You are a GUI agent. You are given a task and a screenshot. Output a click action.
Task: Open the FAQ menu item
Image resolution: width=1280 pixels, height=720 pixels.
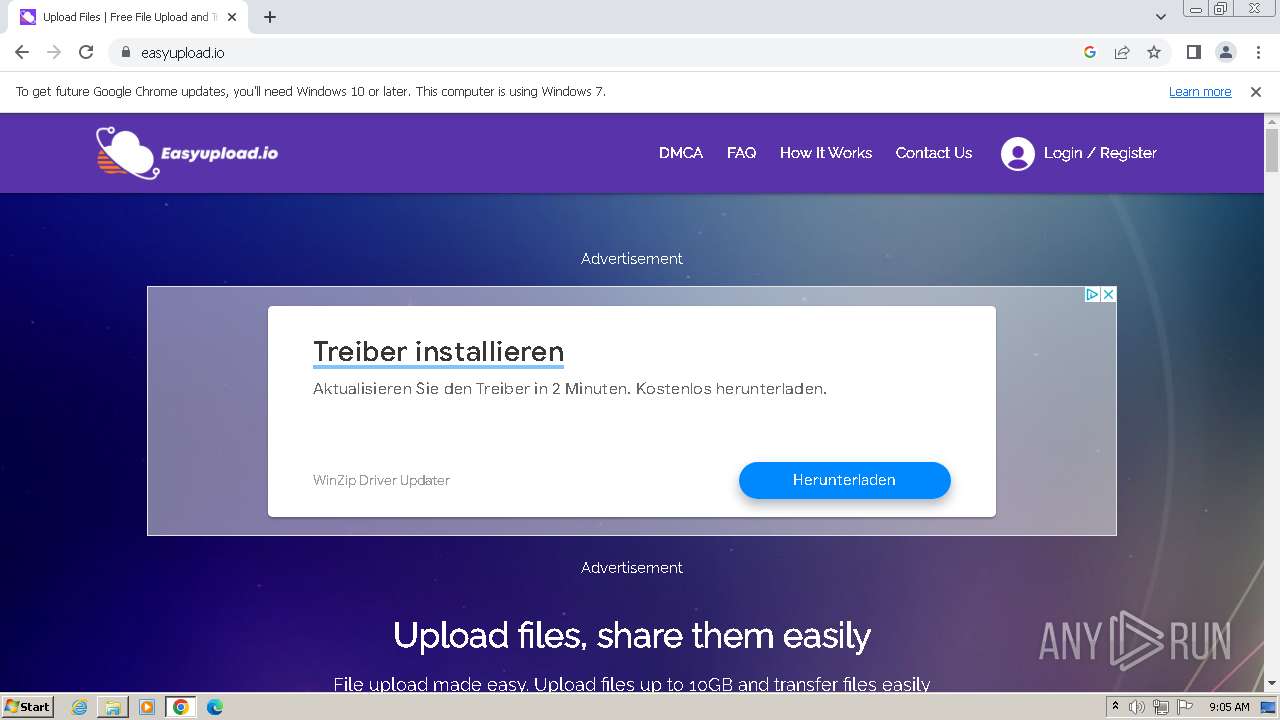741,153
